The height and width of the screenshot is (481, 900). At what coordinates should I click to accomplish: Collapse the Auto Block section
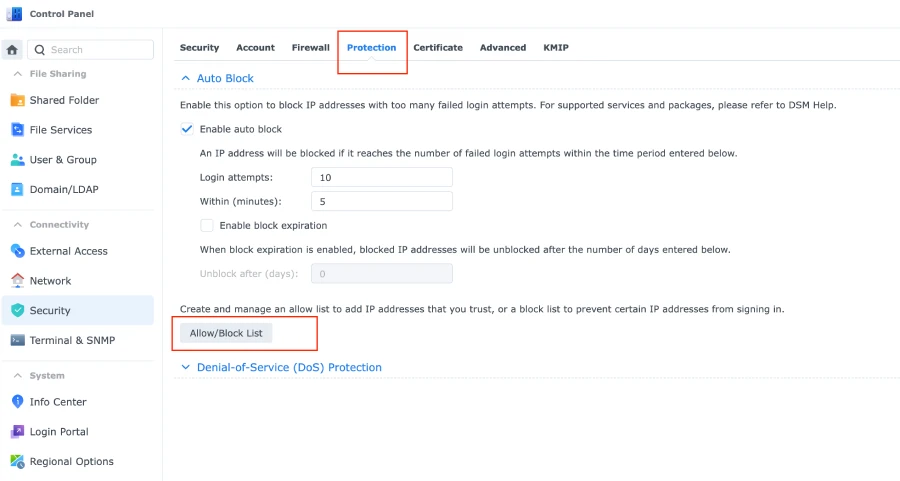click(185, 78)
